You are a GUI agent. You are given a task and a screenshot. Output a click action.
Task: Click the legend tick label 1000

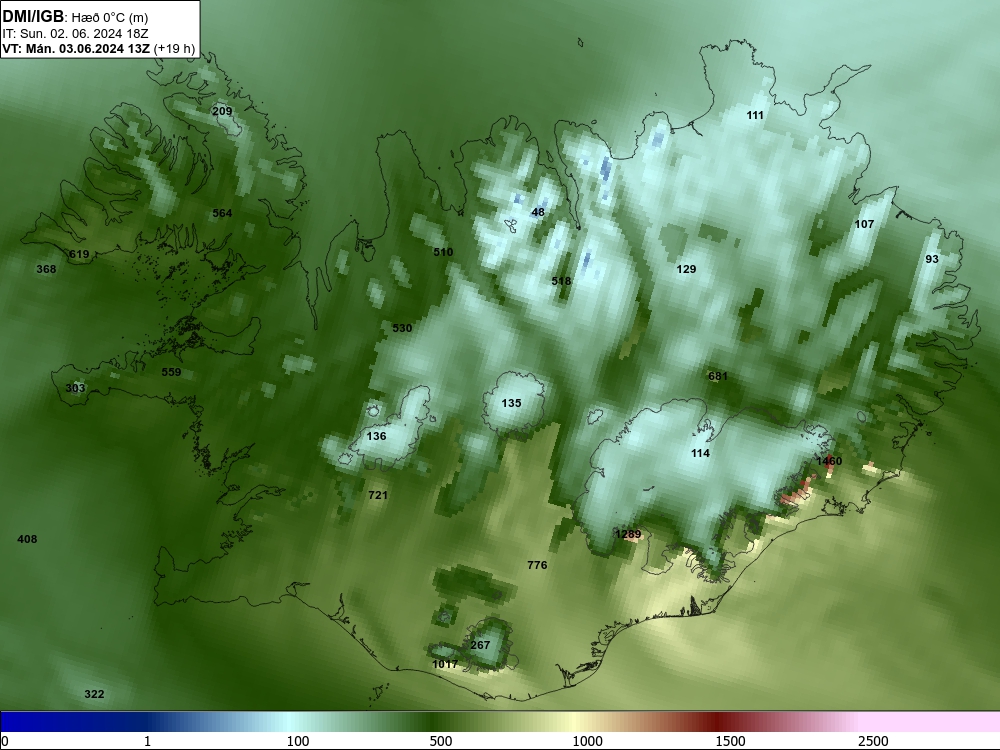click(587, 741)
